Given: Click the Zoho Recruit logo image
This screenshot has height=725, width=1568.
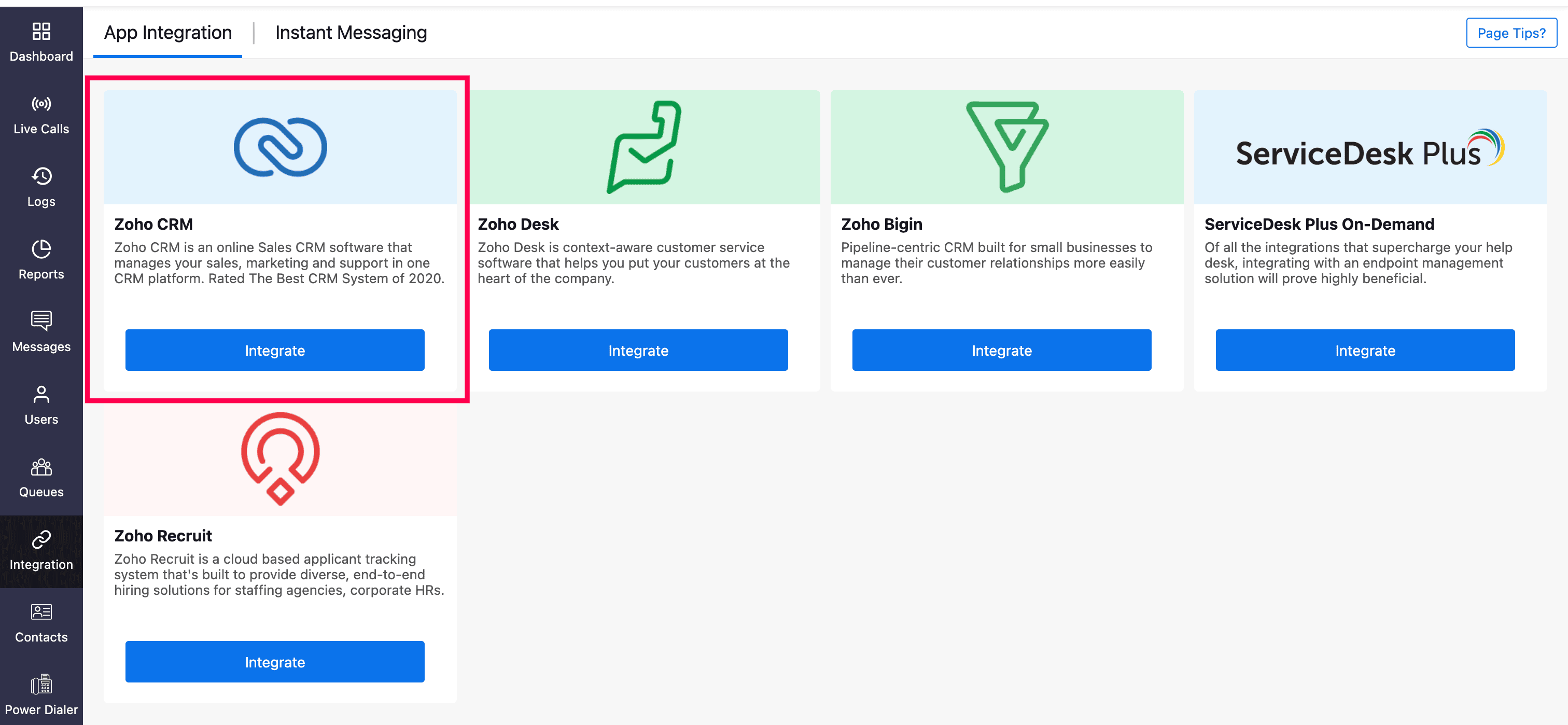Looking at the screenshot, I should [x=280, y=458].
